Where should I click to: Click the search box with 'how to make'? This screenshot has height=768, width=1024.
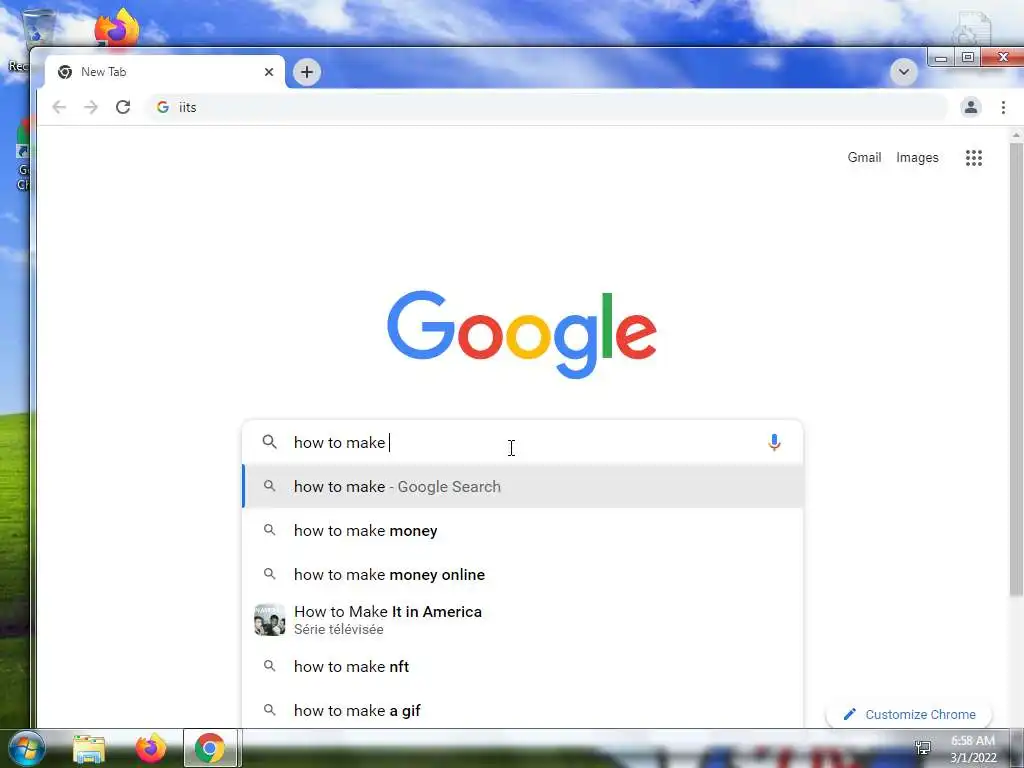click(522, 442)
